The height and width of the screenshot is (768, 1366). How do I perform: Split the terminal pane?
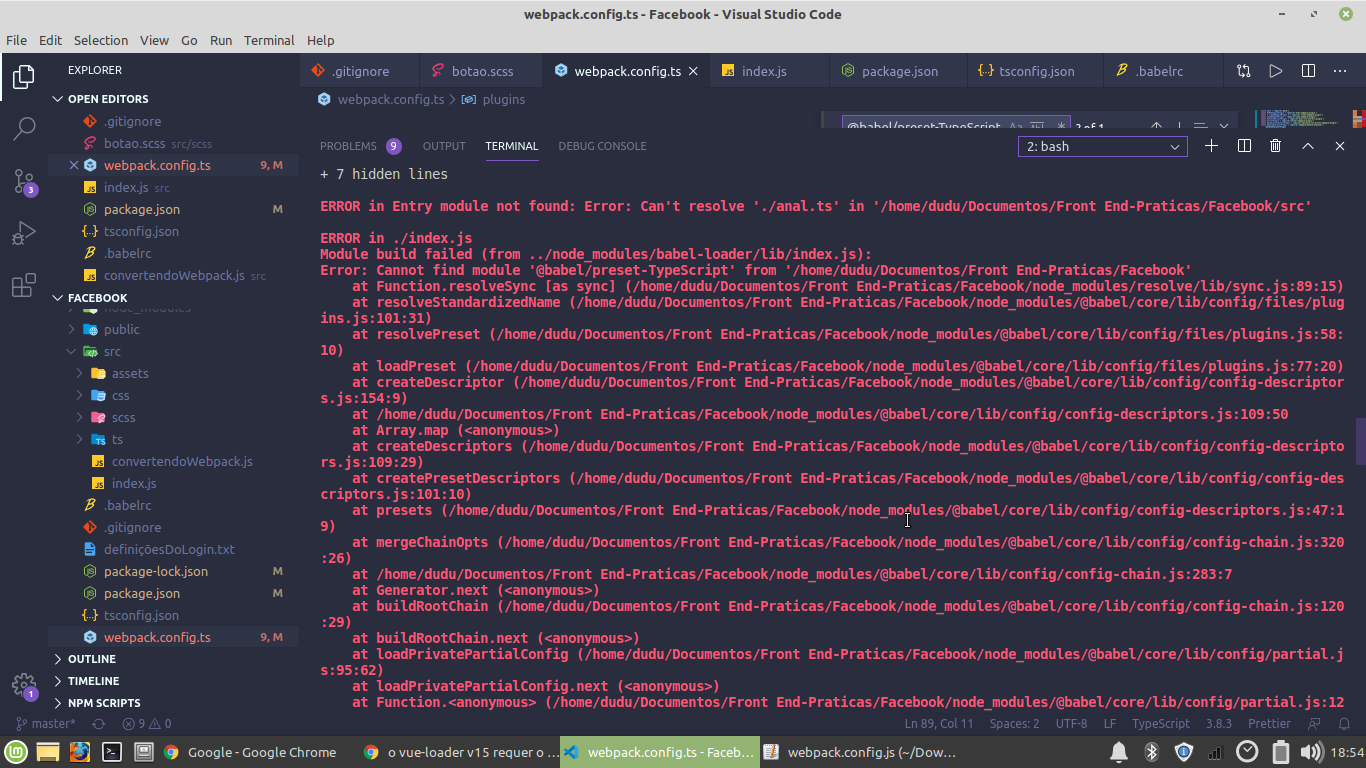click(x=1244, y=146)
